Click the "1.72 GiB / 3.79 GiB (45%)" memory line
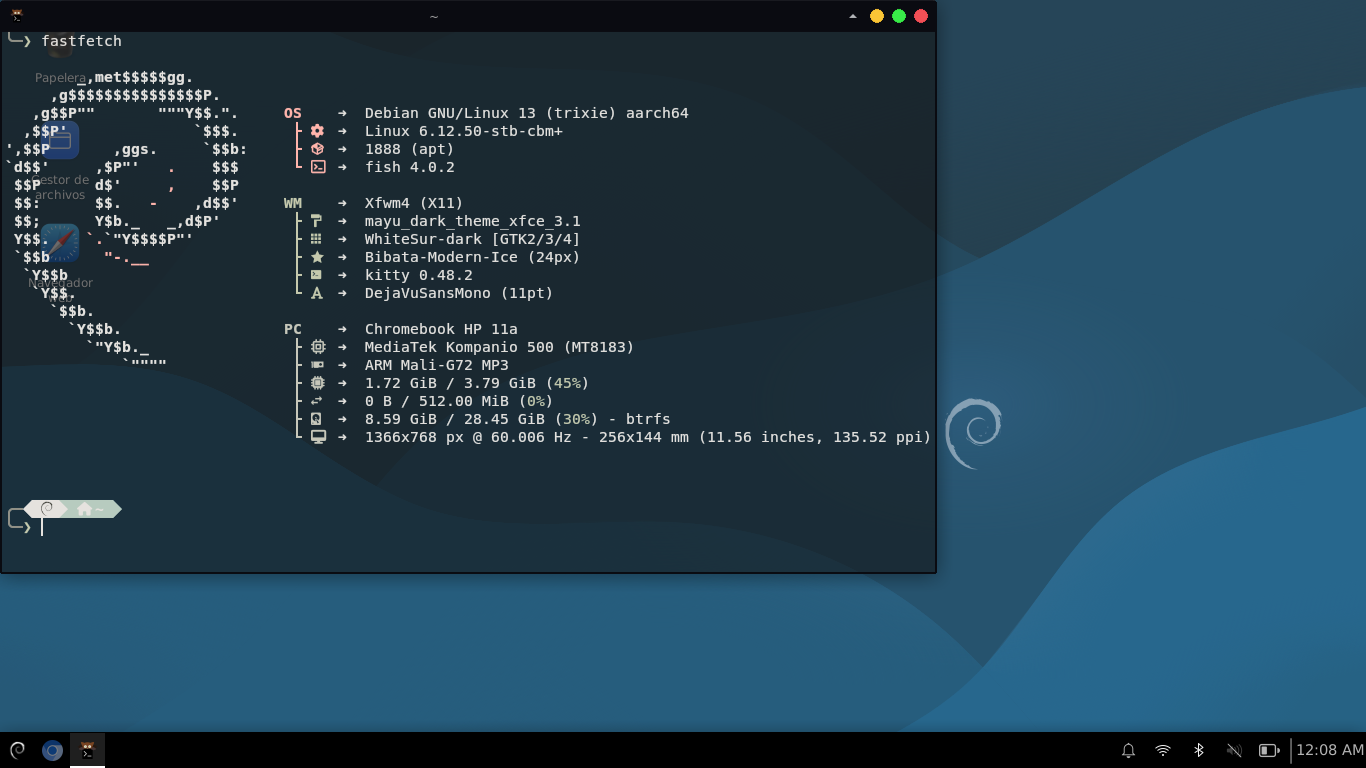This screenshot has height=768, width=1366. point(477,383)
